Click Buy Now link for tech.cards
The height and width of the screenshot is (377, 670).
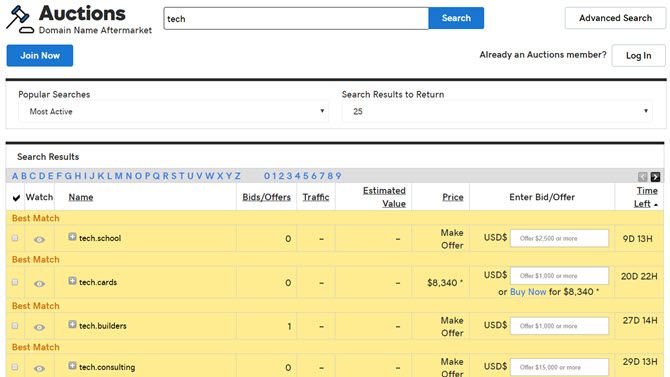tap(528, 292)
